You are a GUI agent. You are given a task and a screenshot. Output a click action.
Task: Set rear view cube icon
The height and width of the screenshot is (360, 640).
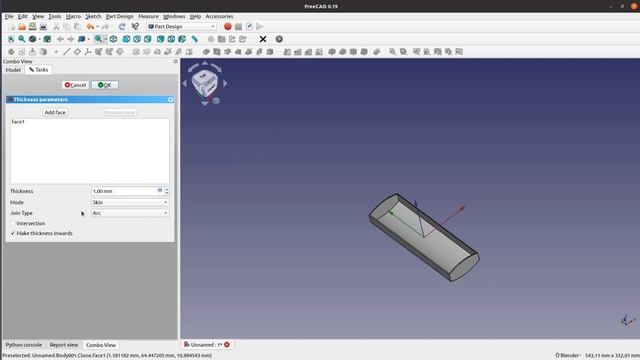(x=160, y=39)
